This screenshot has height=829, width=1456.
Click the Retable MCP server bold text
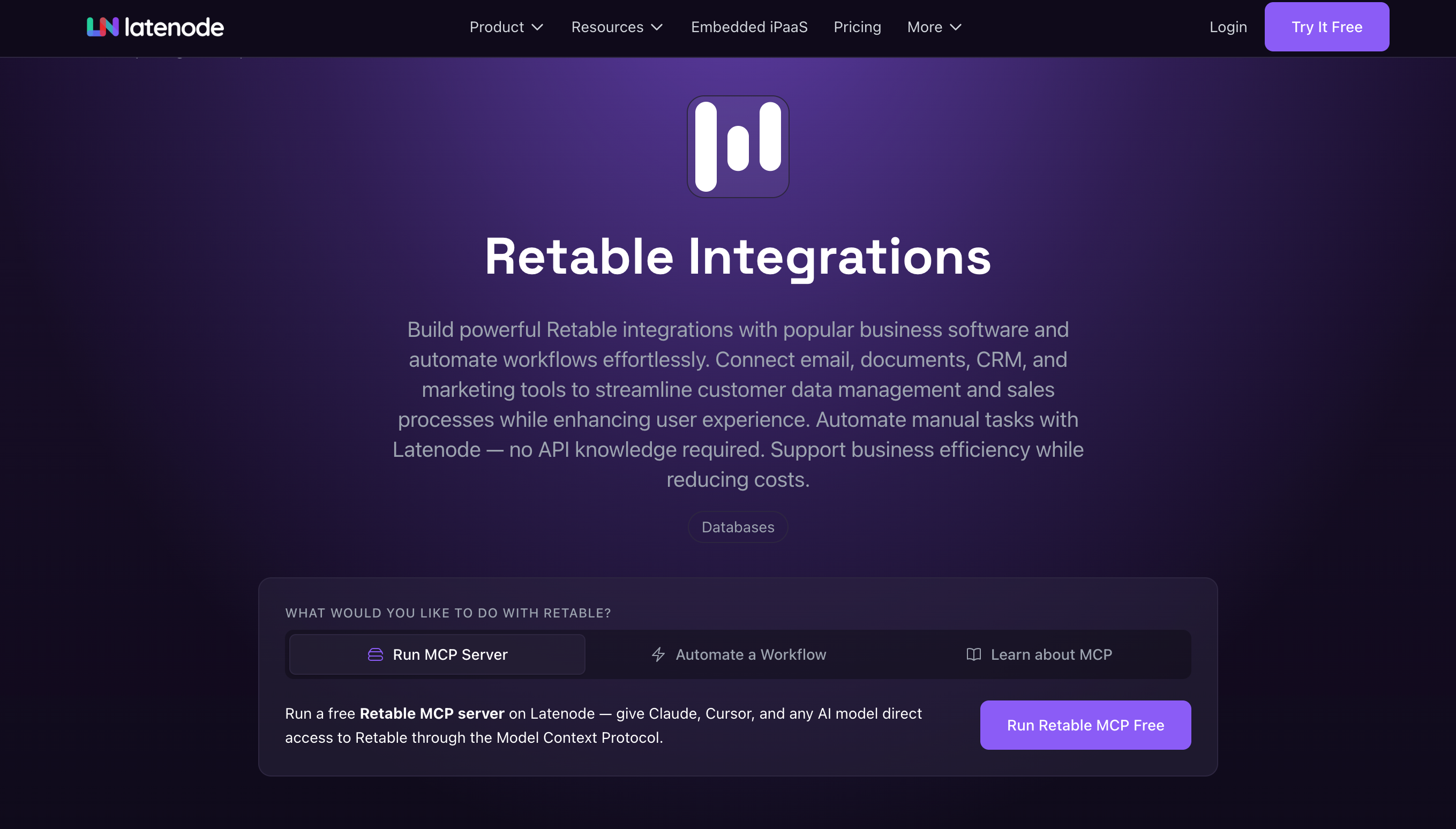point(432,713)
